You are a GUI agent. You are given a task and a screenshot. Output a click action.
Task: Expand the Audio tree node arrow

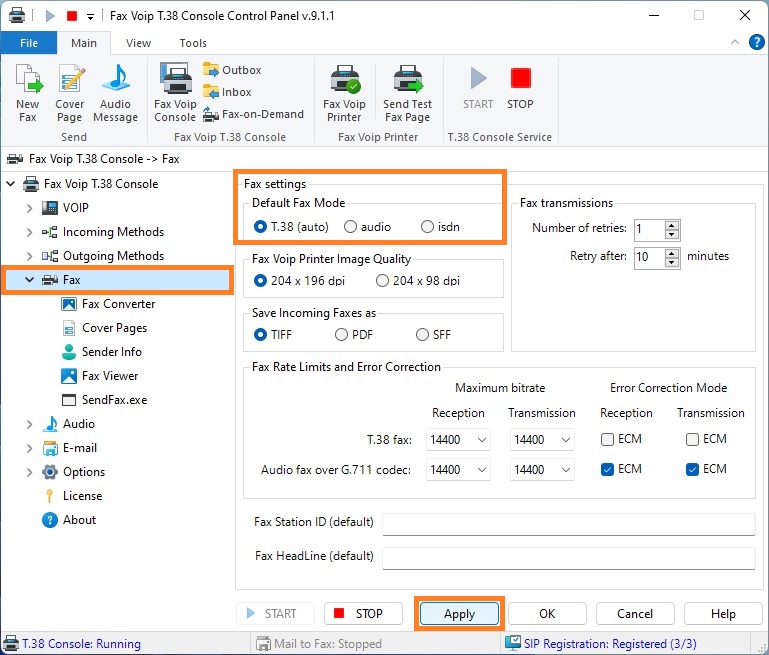(x=29, y=424)
